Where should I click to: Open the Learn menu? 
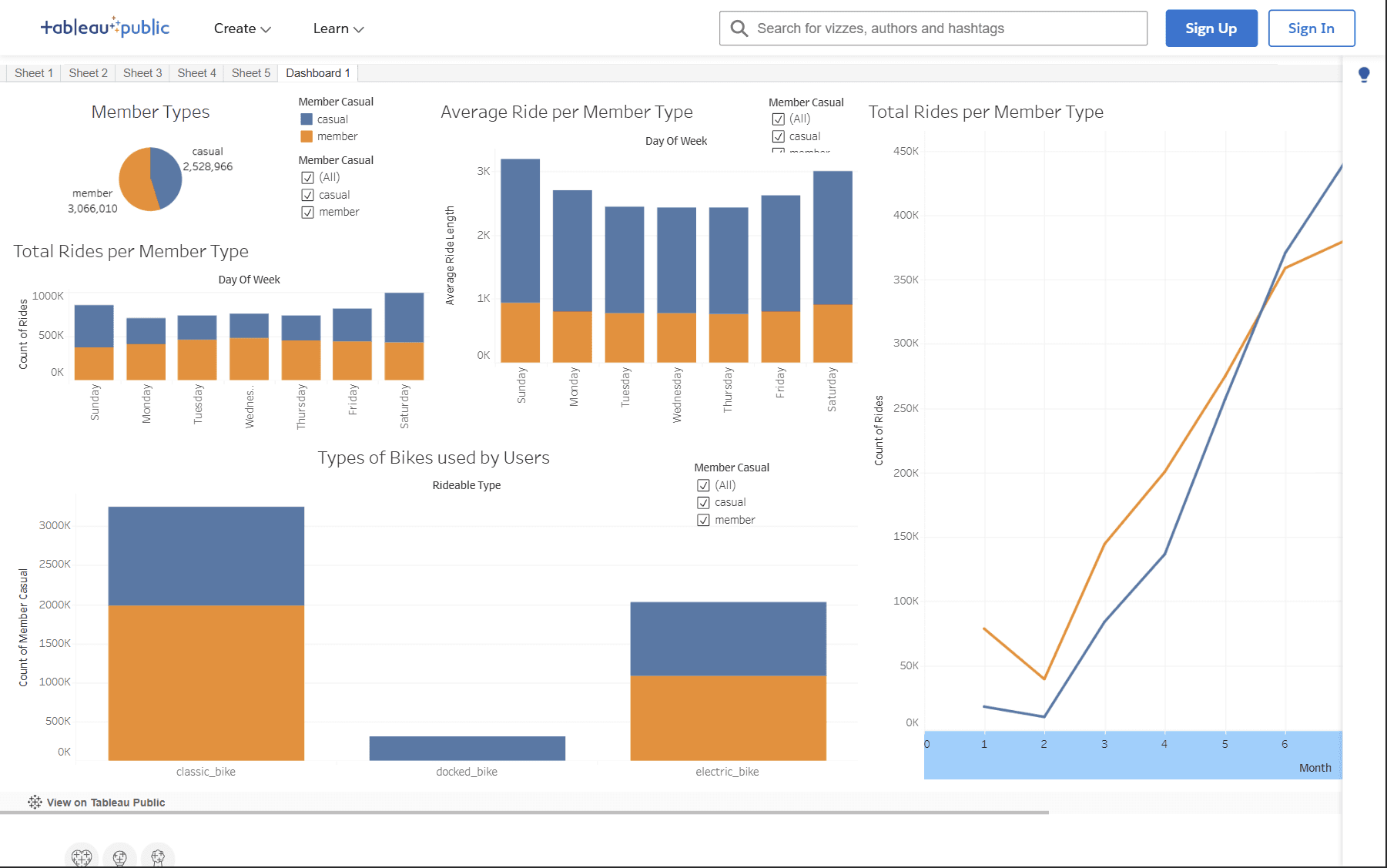337,28
